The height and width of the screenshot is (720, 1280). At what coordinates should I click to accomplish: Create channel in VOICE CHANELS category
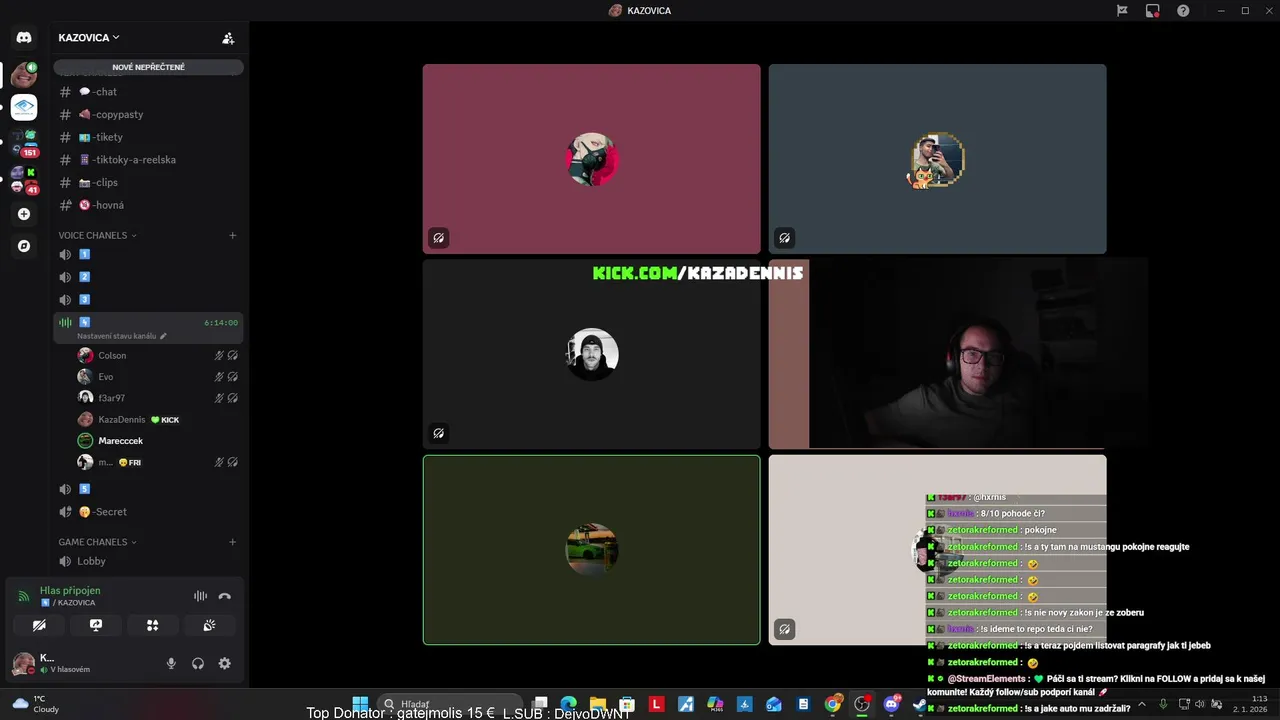tap(233, 236)
